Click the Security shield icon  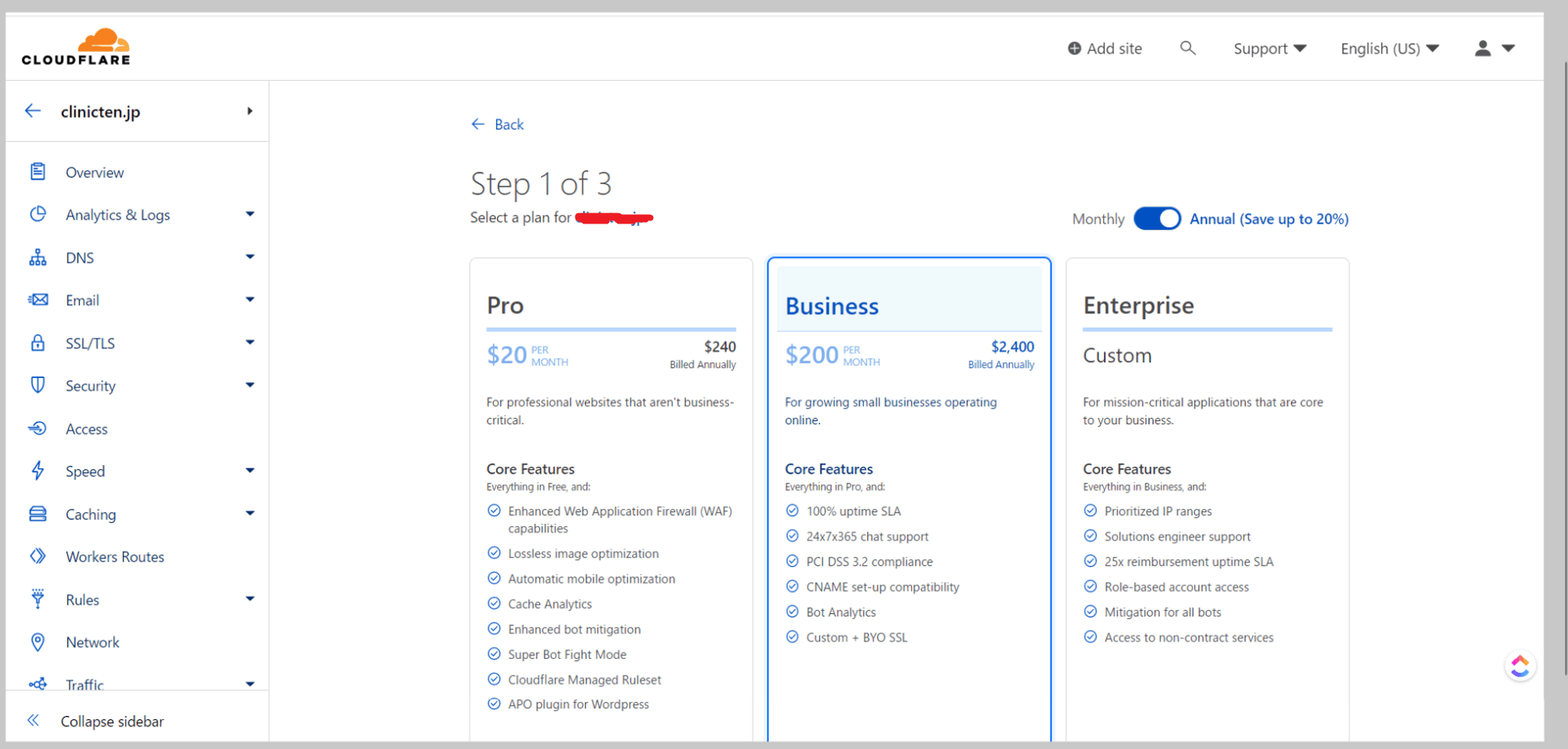pyautogui.click(x=38, y=385)
